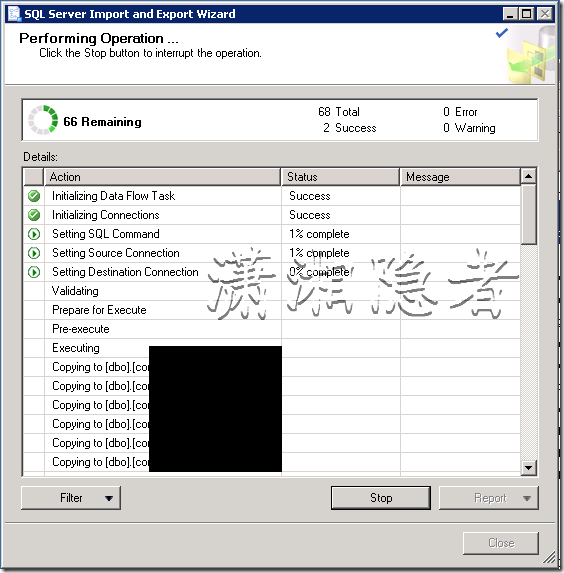Click the spinning progress indicator next to 66 Remaining
564x573 pixels.
click(43, 120)
